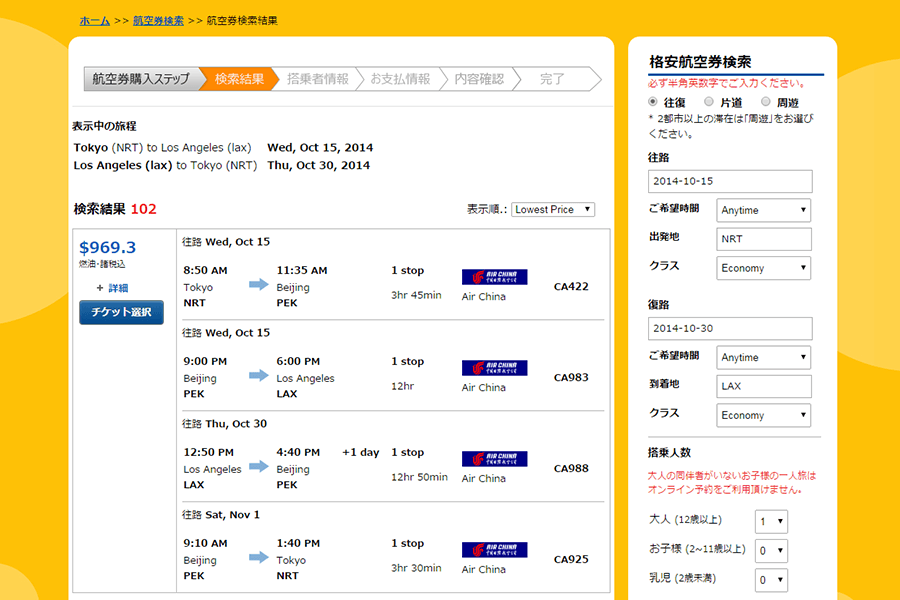Viewport: 900px width, 600px height.
Task: Click the 3hr 30min duration text
Action: (x=416, y=568)
